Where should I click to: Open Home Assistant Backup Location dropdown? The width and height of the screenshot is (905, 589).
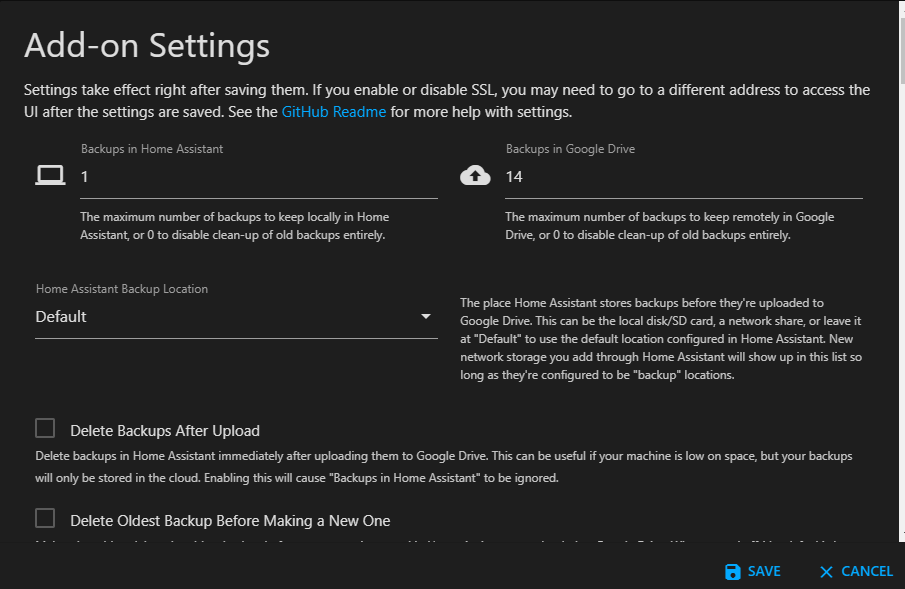pyautogui.click(x=236, y=317)
